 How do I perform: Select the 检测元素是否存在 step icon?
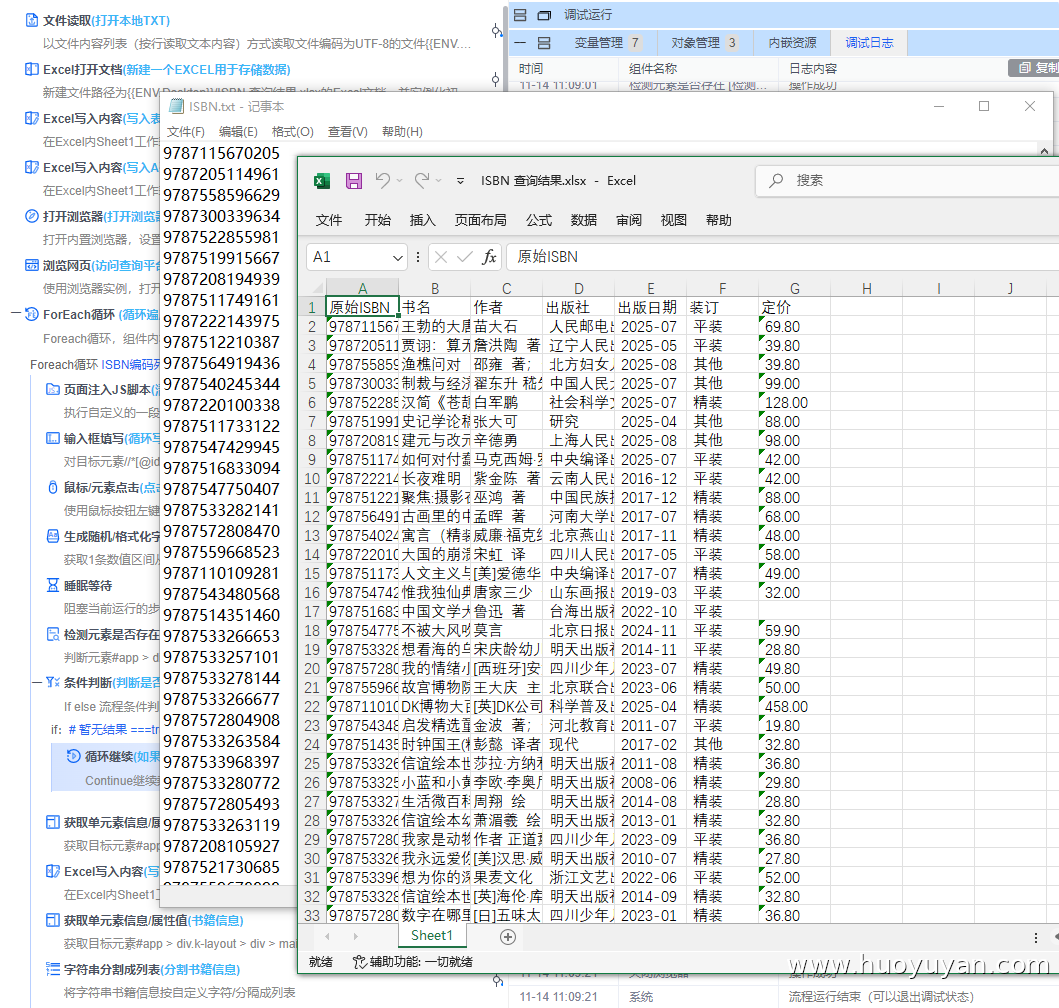53,634
